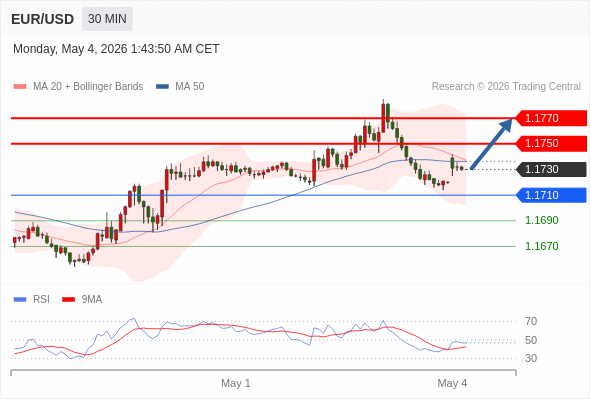The image size is (590, 400).
Task: Click the RSI 30 level value
Action: point(531,358)
